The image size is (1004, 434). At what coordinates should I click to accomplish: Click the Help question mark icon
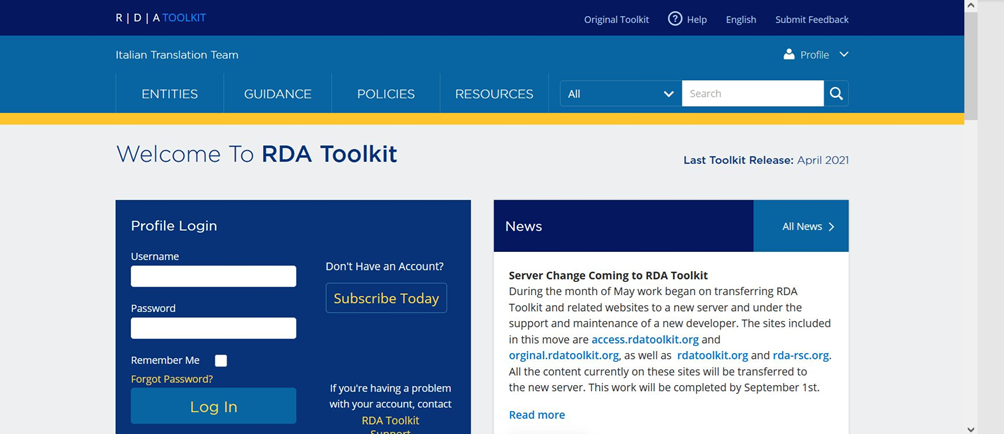pyautogui.click(x=675, y=19)
